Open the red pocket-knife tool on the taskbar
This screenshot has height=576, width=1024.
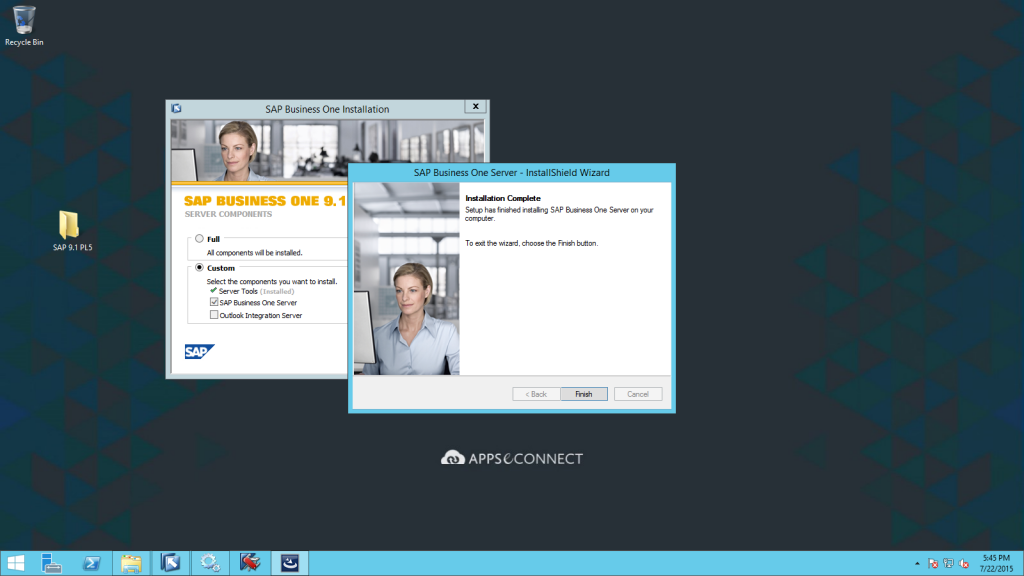tap(250, 563)
